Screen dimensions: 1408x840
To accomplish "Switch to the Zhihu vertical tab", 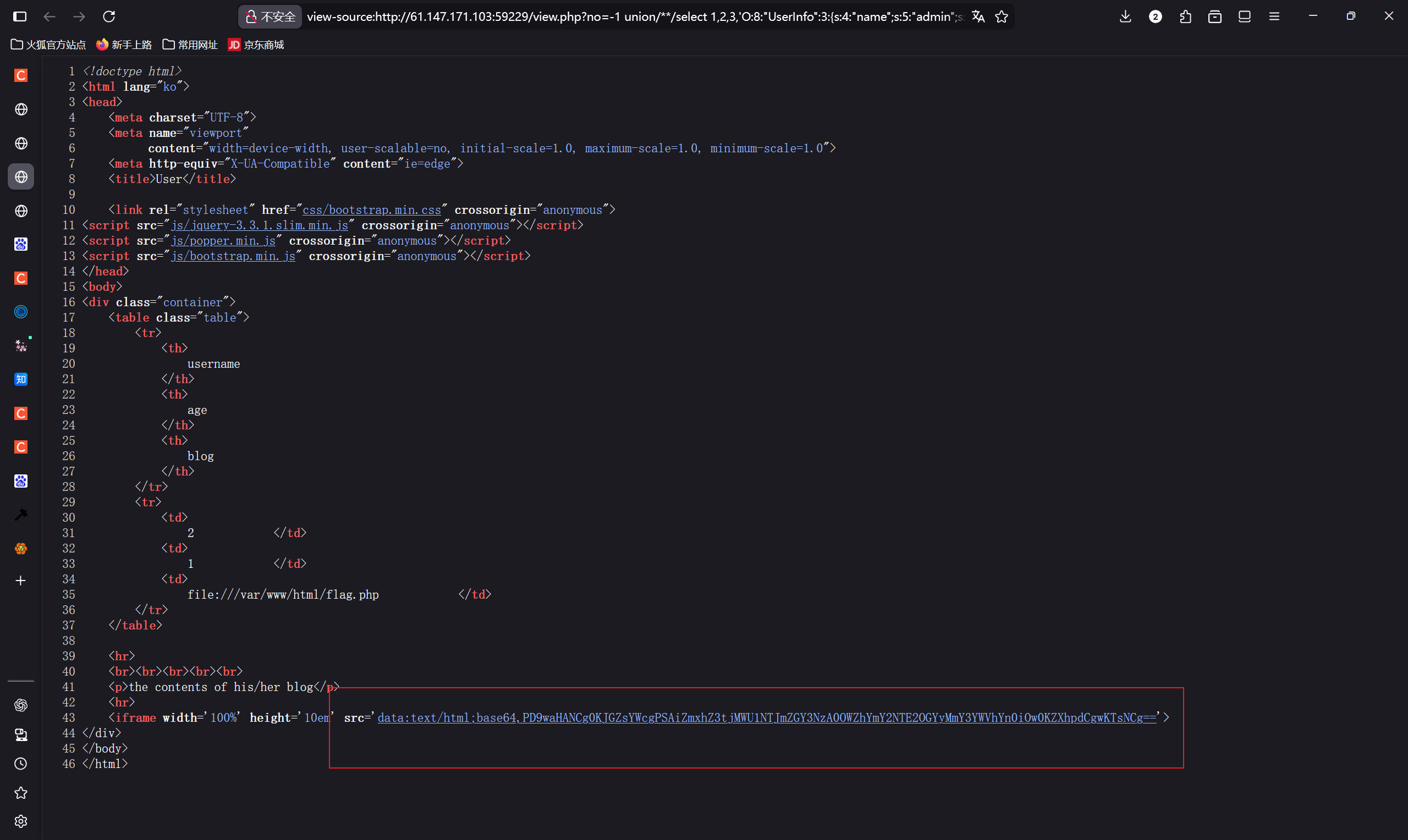I will 21,379.
